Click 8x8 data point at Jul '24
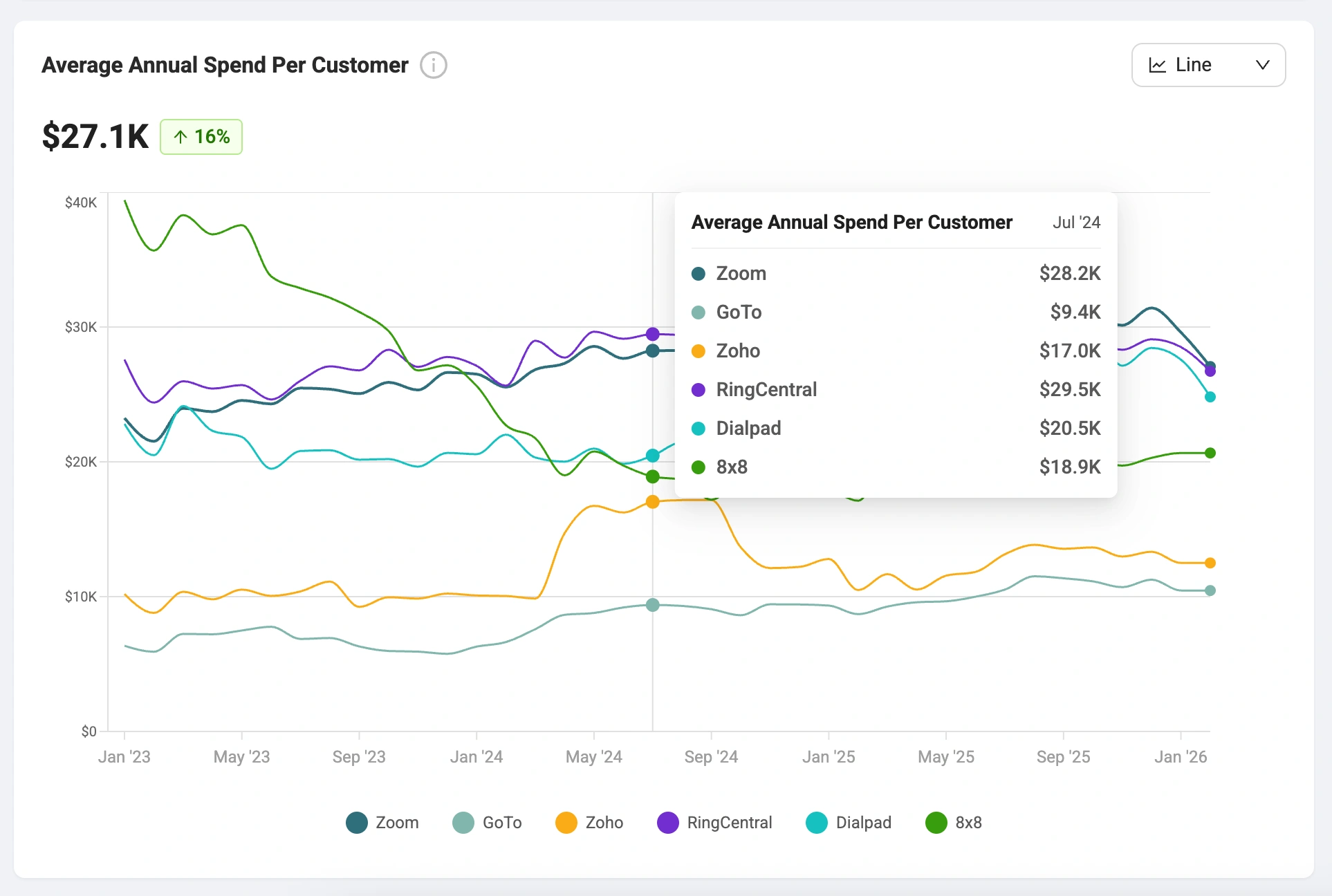This screenshot has width=1332, height=896. [x=652, y=476]
